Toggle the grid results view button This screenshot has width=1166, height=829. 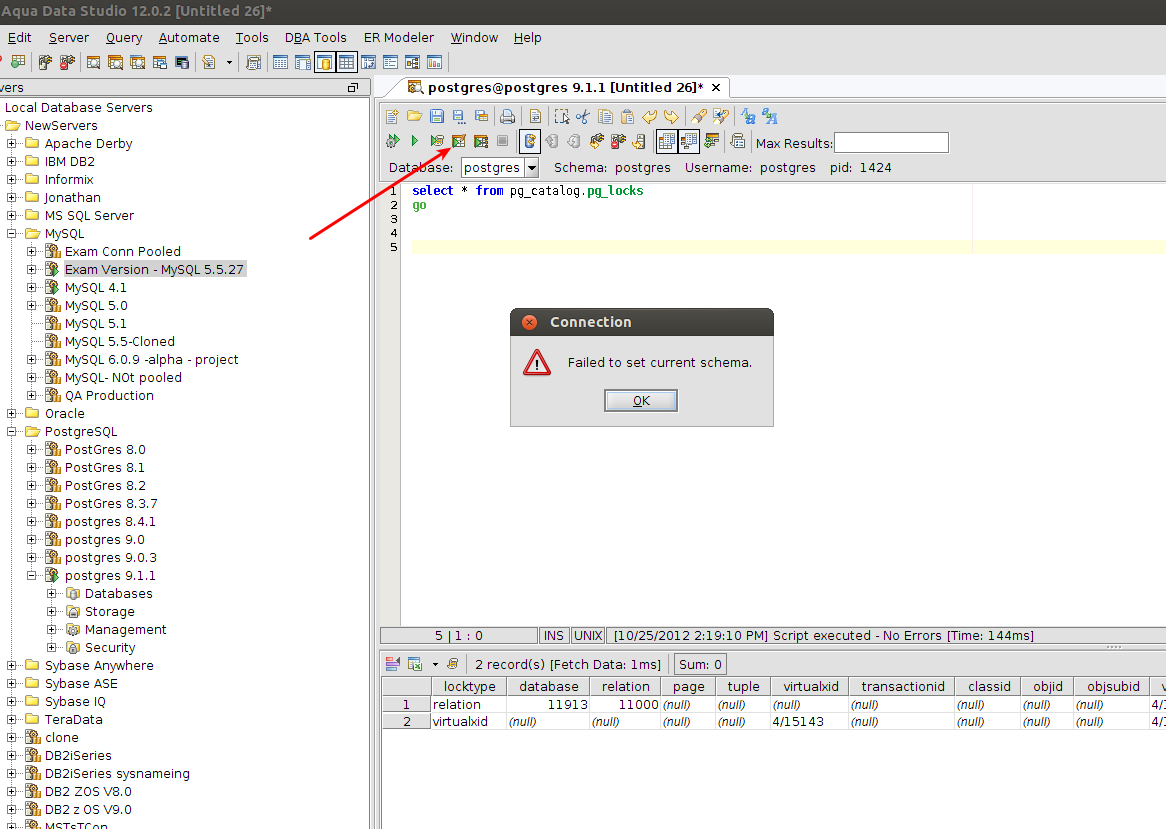click(x=666, y=141)
